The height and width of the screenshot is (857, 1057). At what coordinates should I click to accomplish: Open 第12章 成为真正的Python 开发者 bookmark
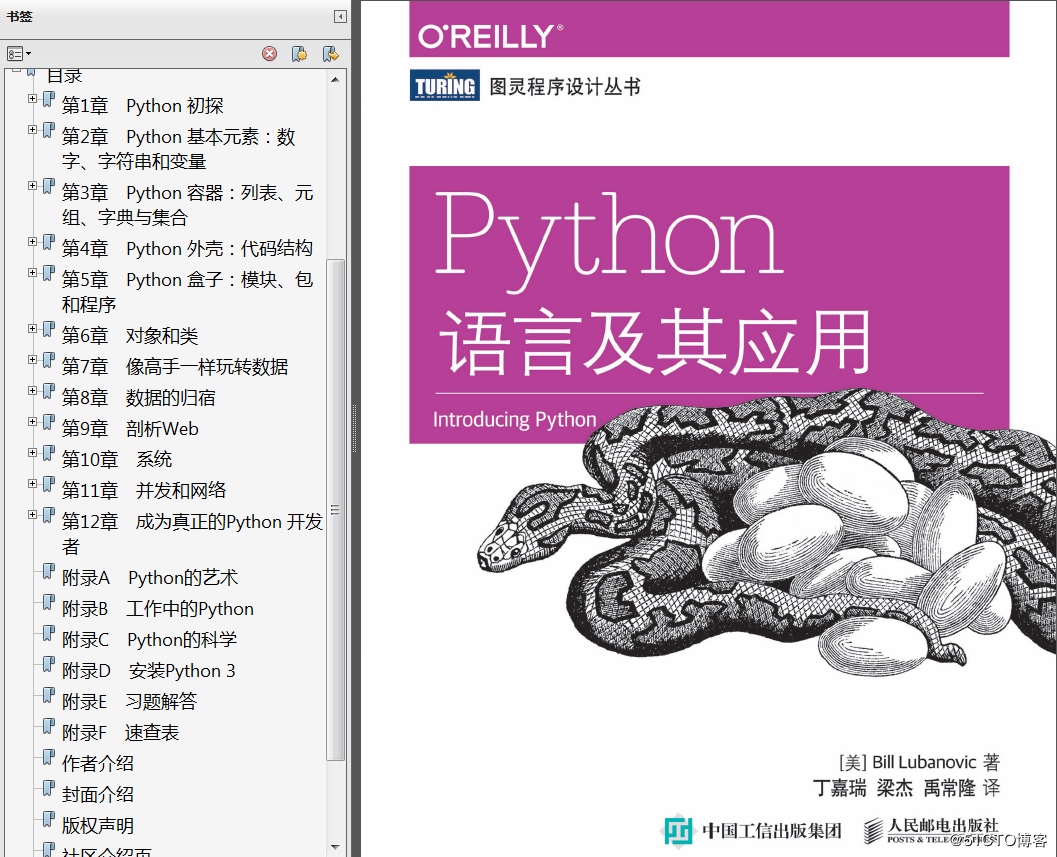(192, 534)
